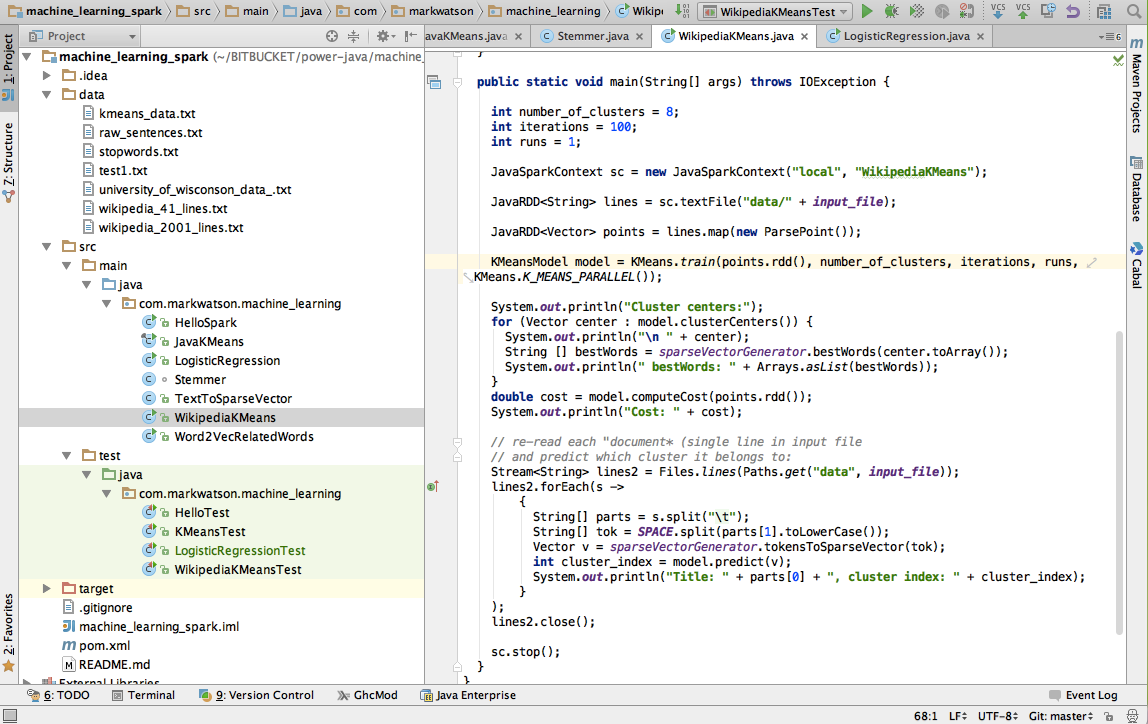The width and height of the screenshot is (1148, 724).
Task: Revert changes with purple undo arrow
Action: [x=1073, y=11]
